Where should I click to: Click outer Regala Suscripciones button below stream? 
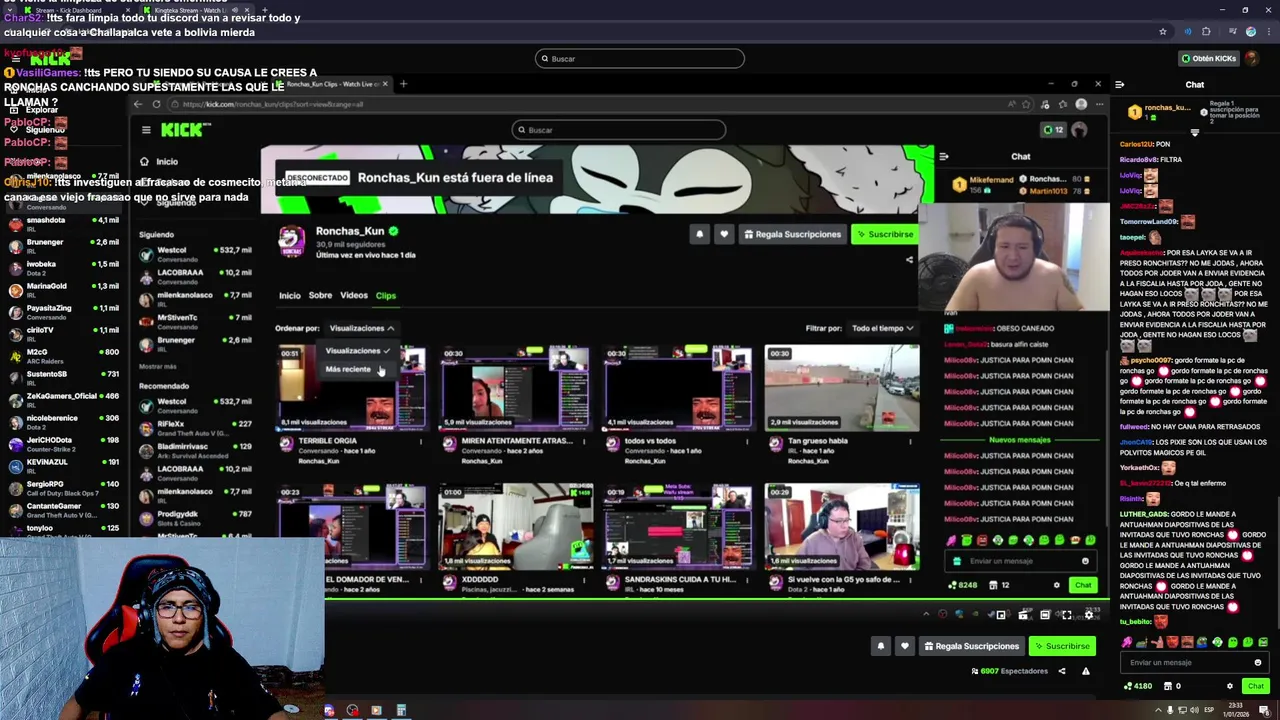(971, 646)
